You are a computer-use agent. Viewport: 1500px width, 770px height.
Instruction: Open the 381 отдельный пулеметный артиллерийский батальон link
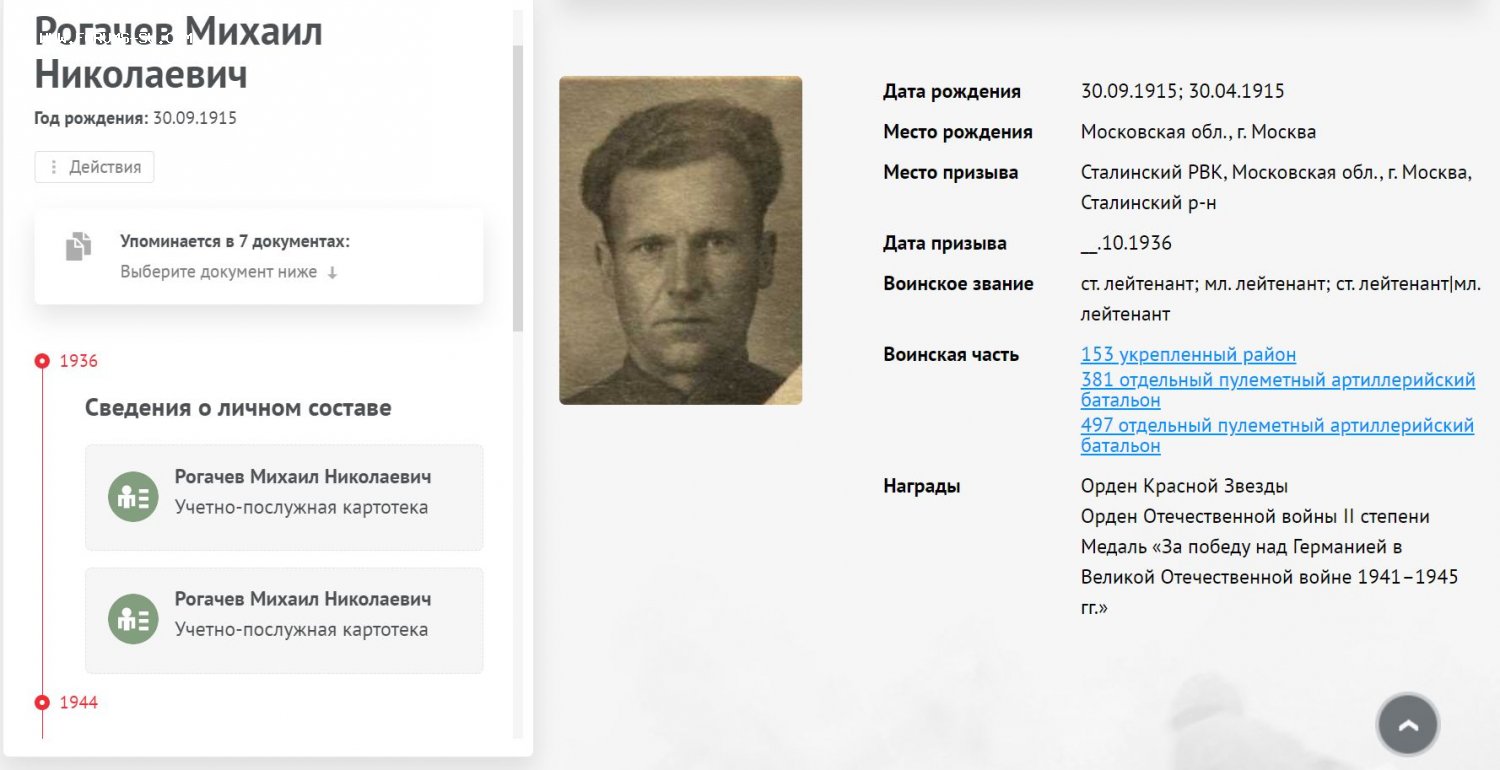point(1278,390)
